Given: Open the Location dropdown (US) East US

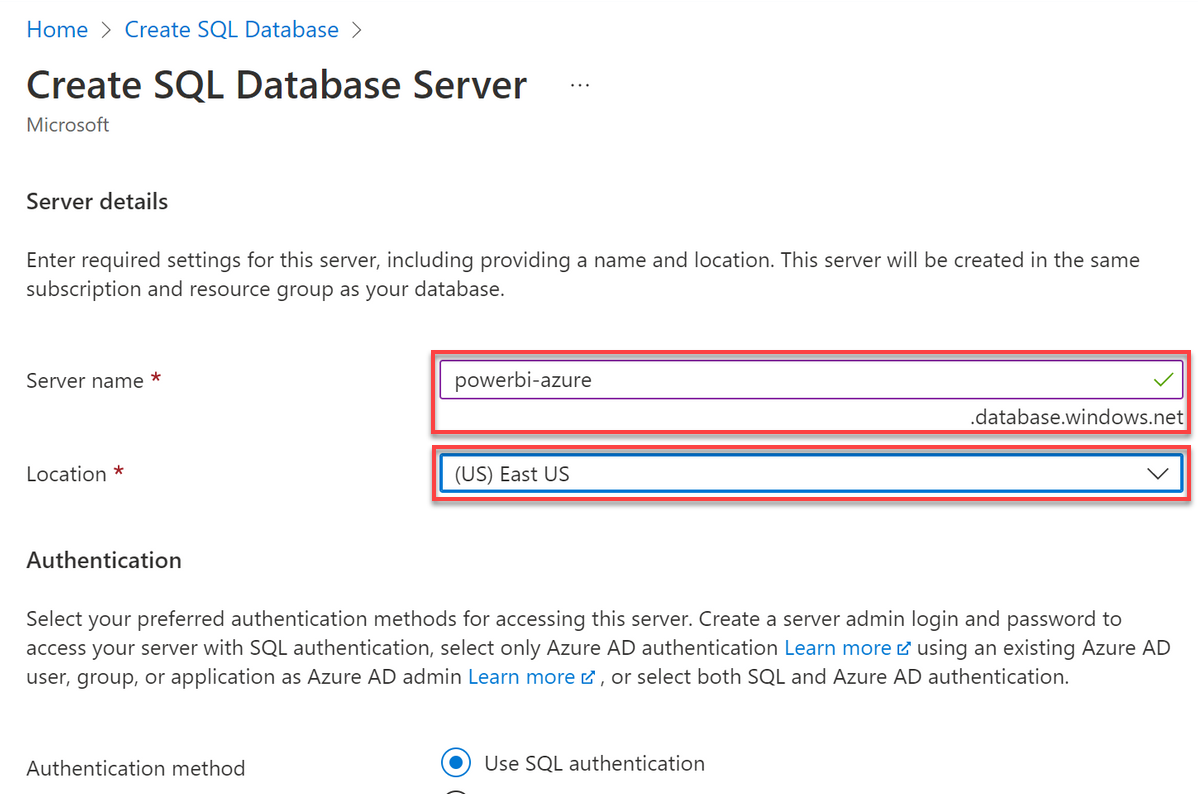Looking at the screenshot, I should [811, 474].
